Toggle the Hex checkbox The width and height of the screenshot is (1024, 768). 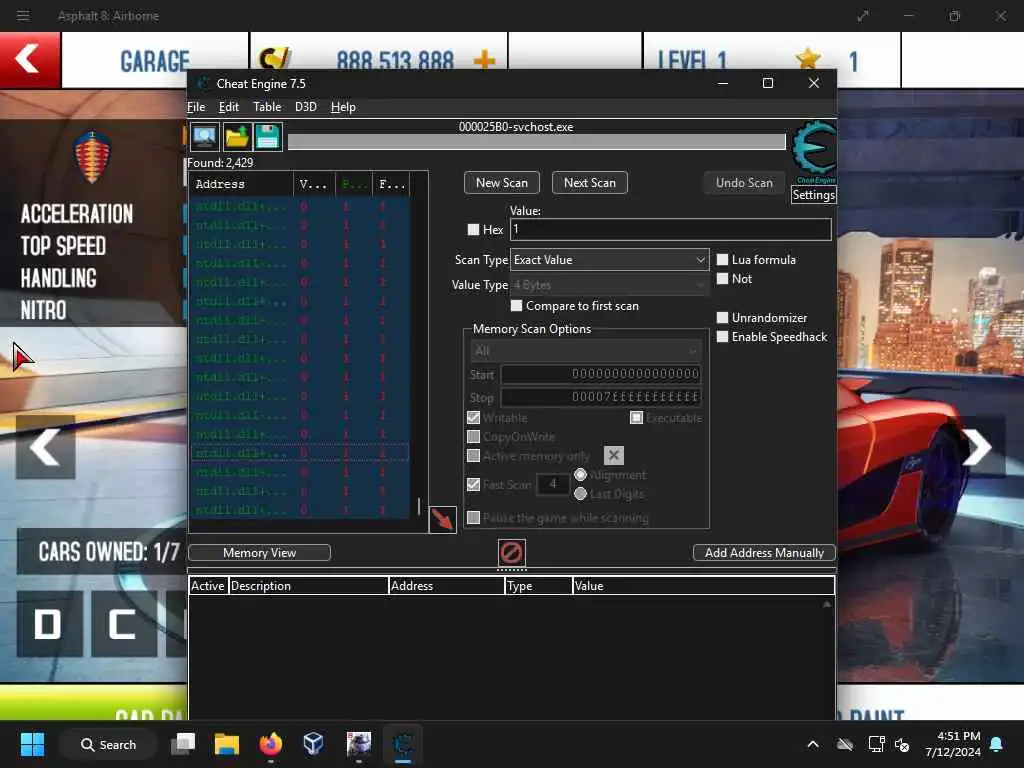point(473,229)
